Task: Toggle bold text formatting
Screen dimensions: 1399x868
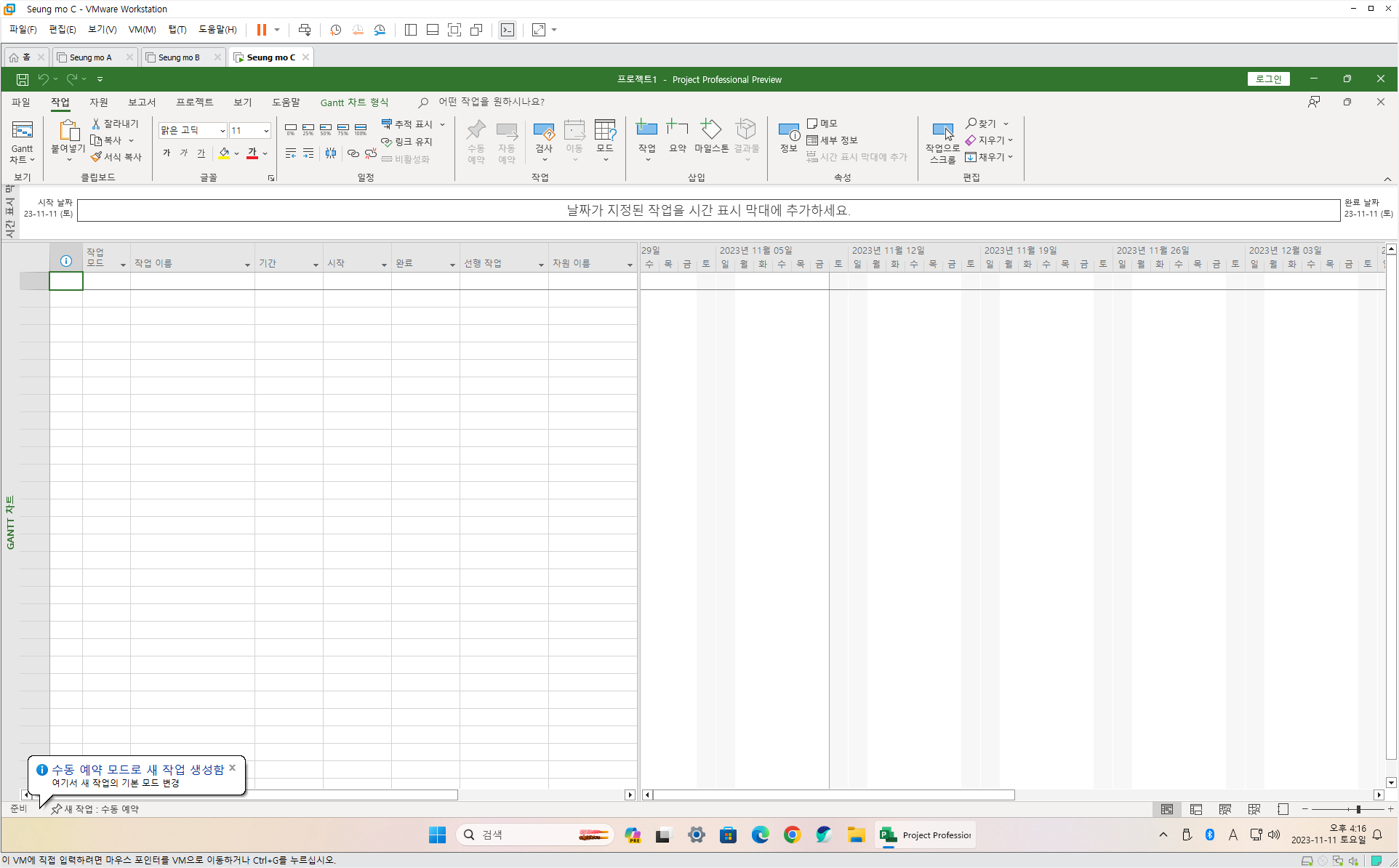Action: pyautogui.click(x=167, y=153)
